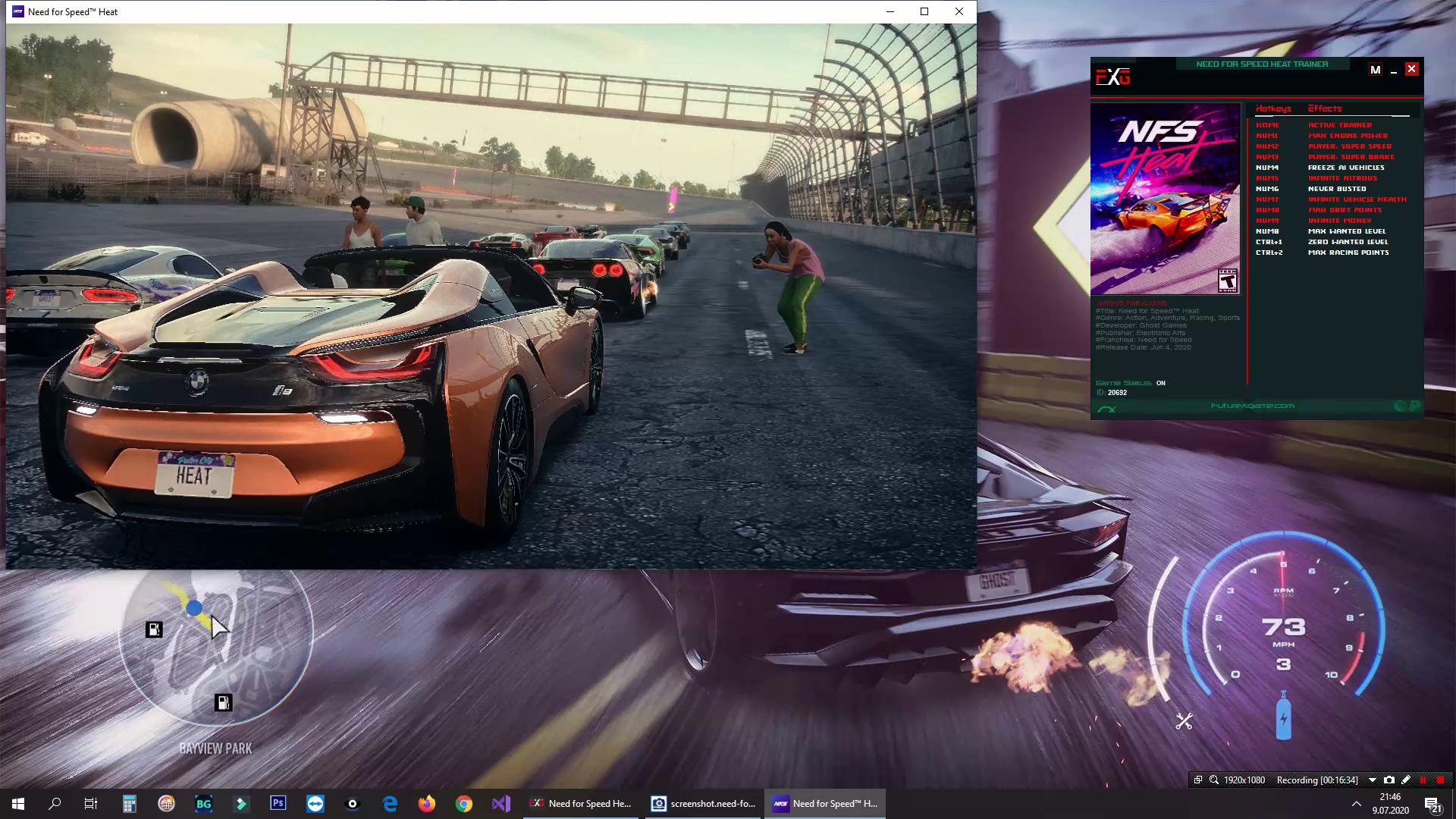Click the NFS icon in game window title bar

pyautogui.click(x=18, y=11)
